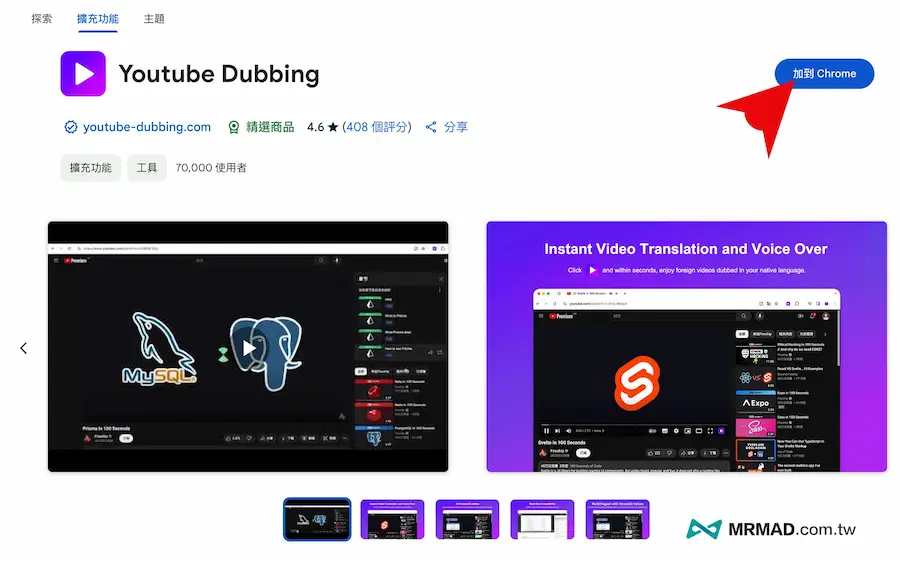Select the third carousel thumbnail
The width and height of the screenshot is (900, 561).
[467, 519]
